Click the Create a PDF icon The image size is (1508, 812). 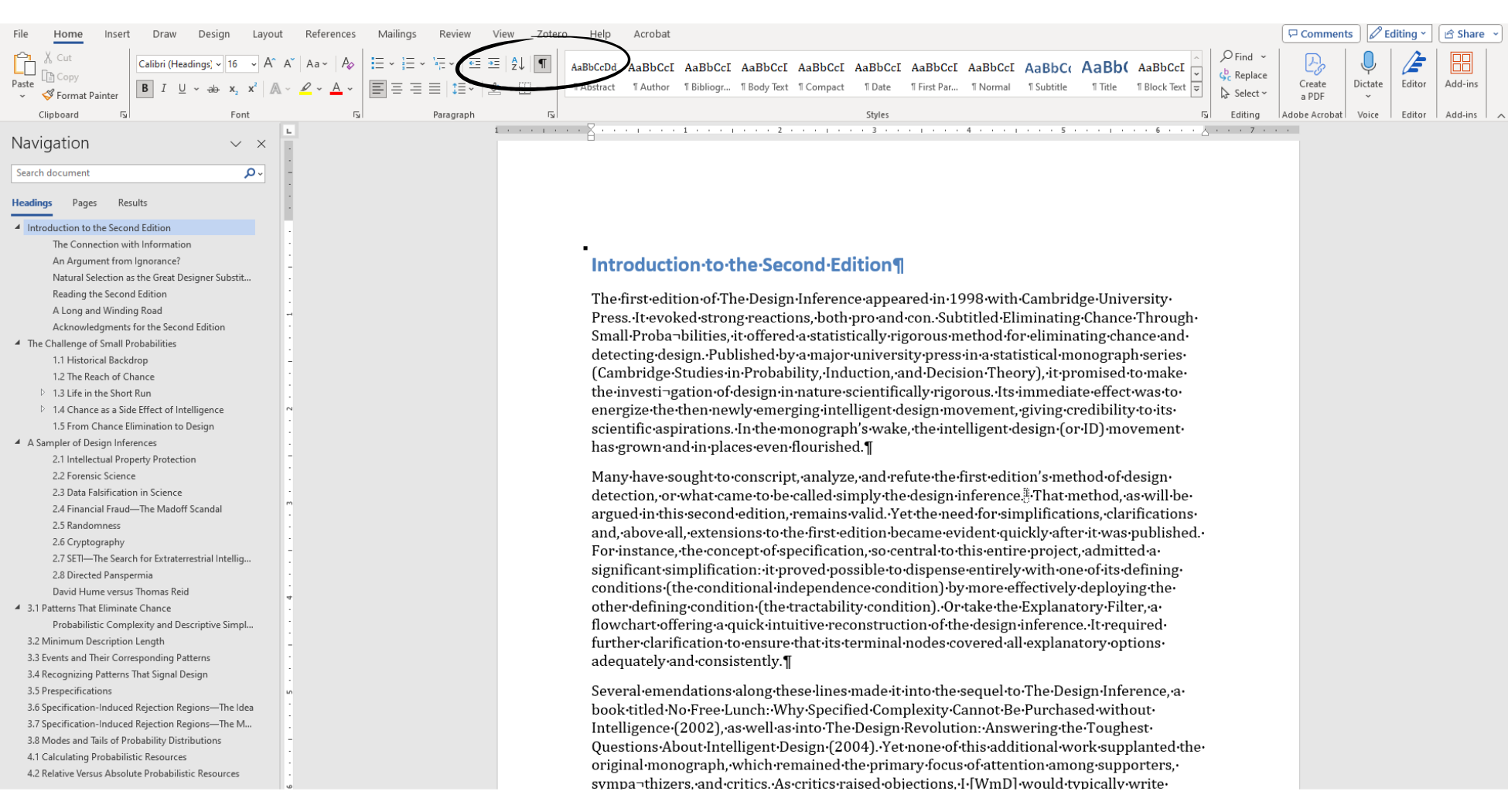point(1312,70)
